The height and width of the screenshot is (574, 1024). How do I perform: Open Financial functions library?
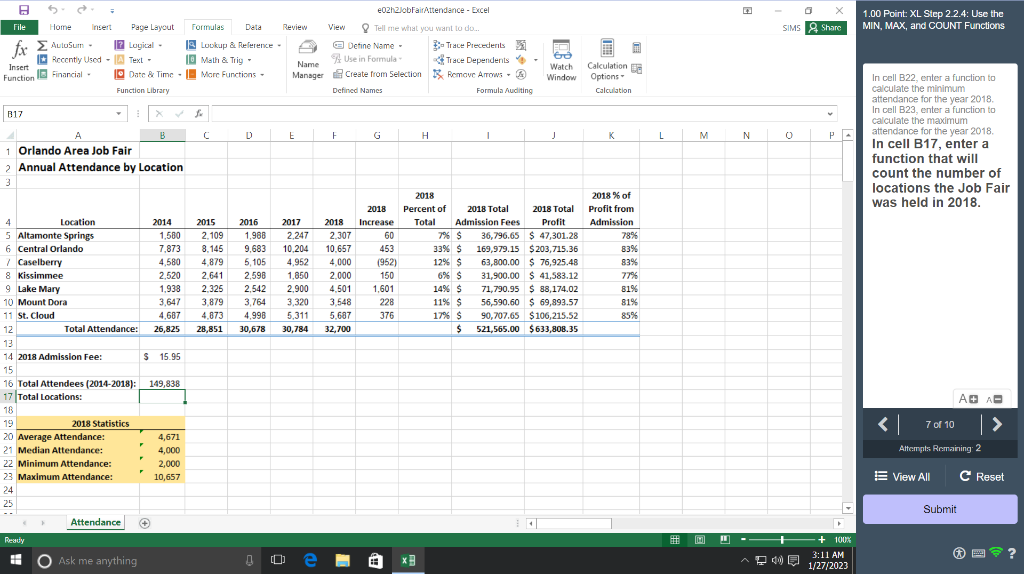point(63,74)
